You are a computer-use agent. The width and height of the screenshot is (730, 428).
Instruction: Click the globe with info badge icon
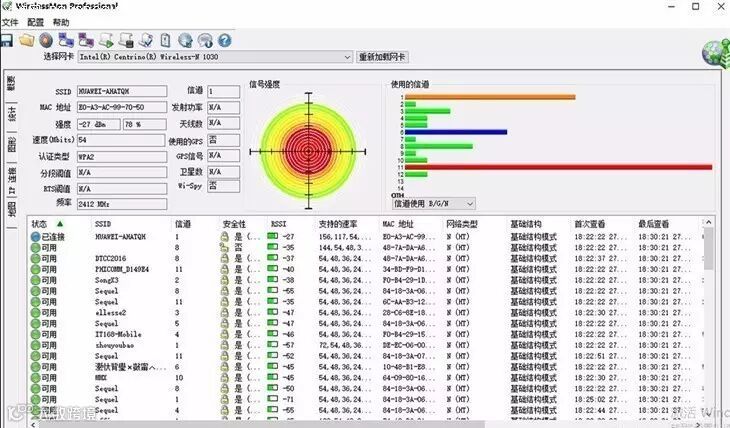tap(205, 41)
